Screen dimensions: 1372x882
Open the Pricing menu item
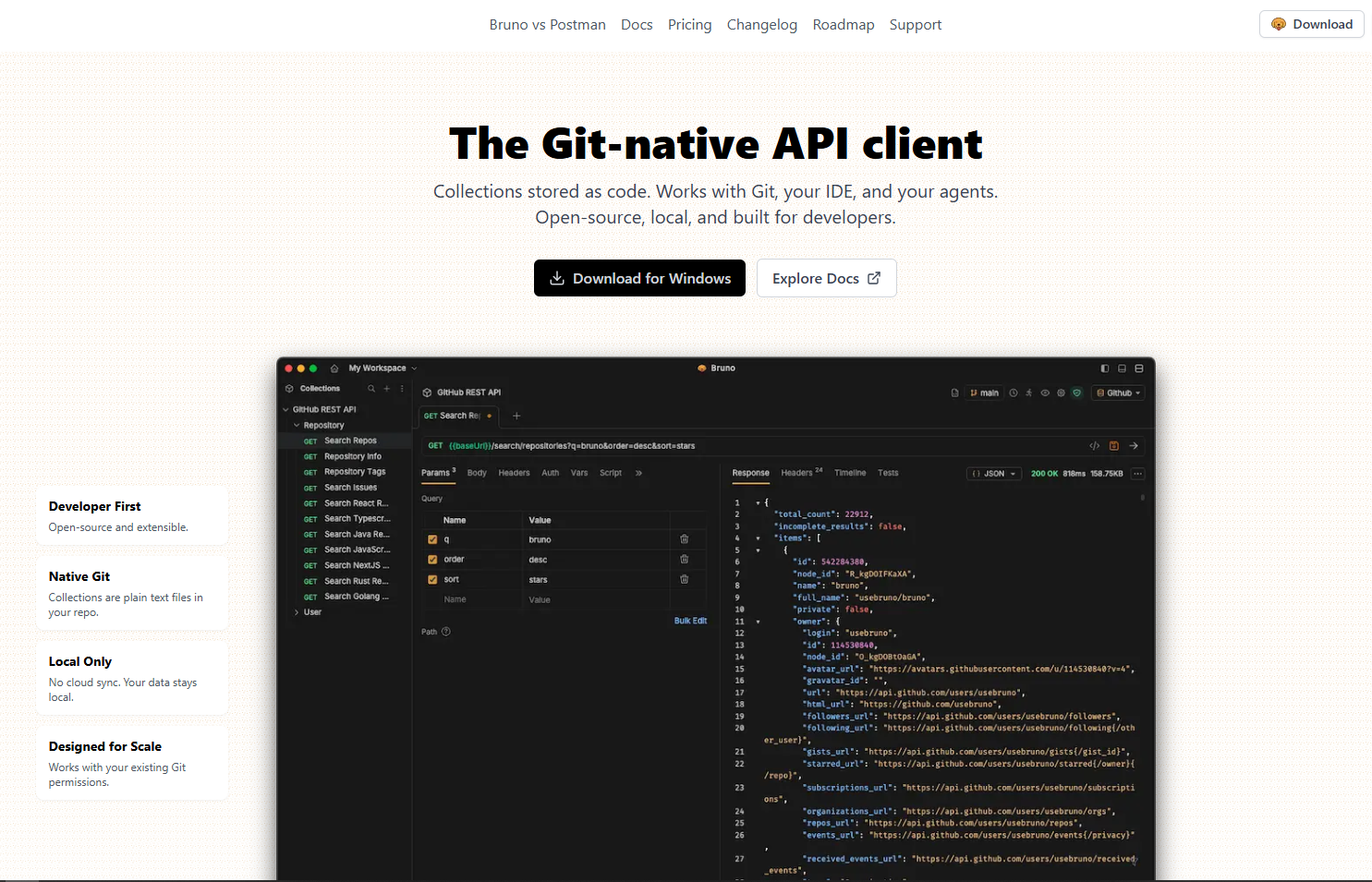(x=689, y=24)
